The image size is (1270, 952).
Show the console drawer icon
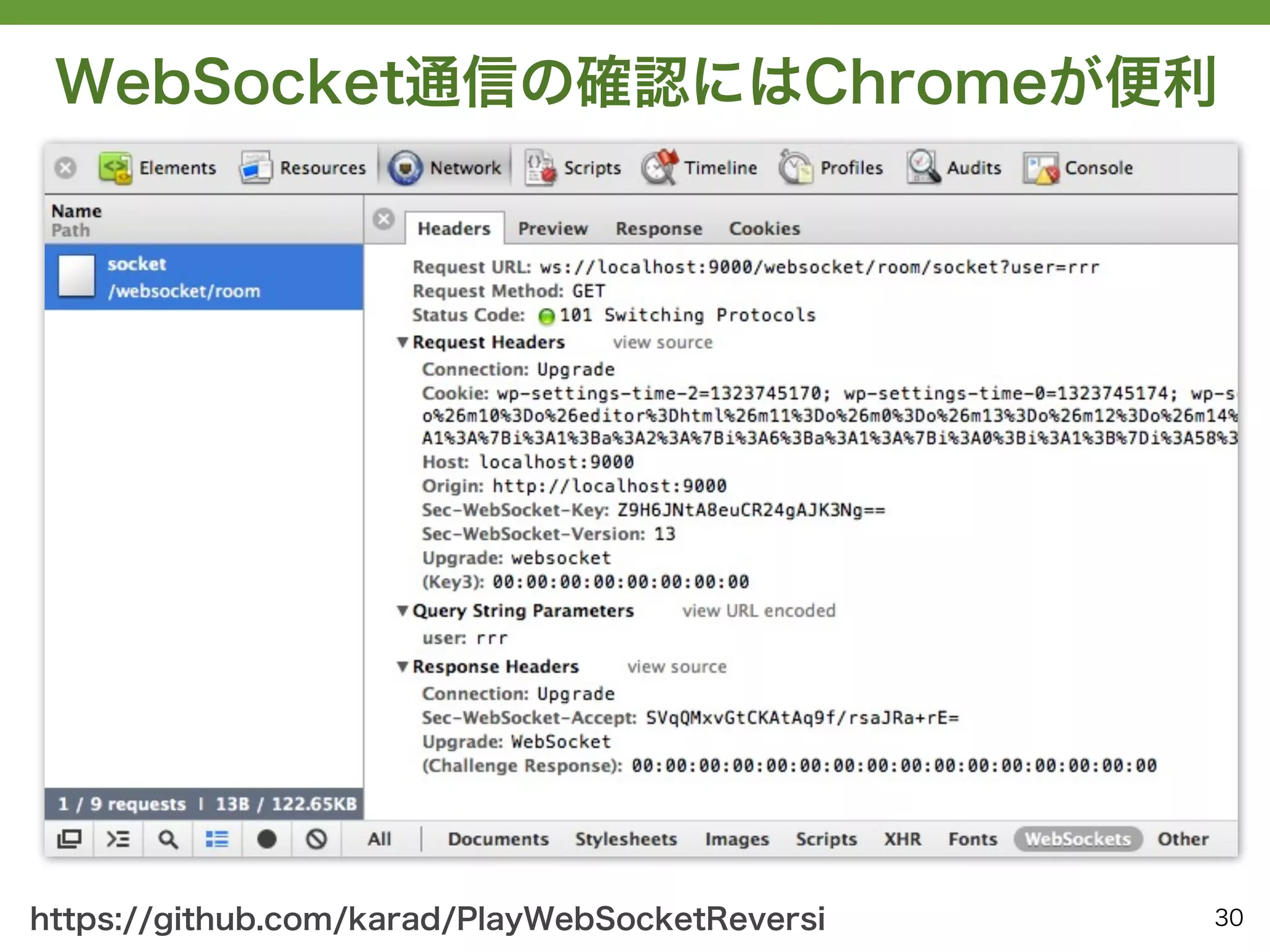(x=118, y=839)
